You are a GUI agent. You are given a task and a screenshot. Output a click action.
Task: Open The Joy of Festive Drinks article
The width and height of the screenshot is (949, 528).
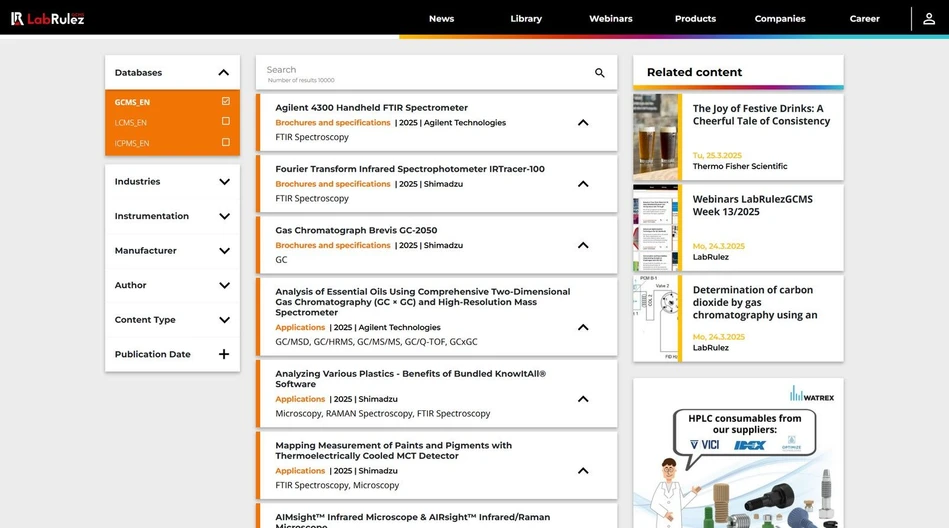(761, 114)
